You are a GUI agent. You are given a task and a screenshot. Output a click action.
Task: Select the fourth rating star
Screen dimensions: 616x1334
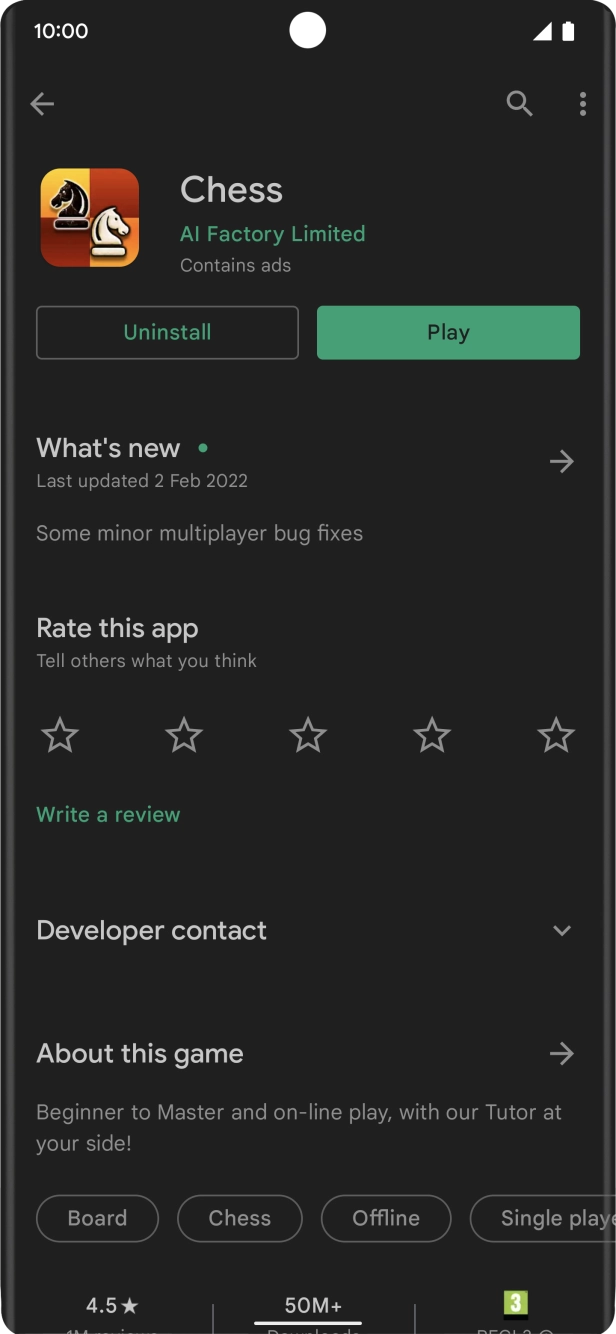pyautogui.click(x=432, y=736)
